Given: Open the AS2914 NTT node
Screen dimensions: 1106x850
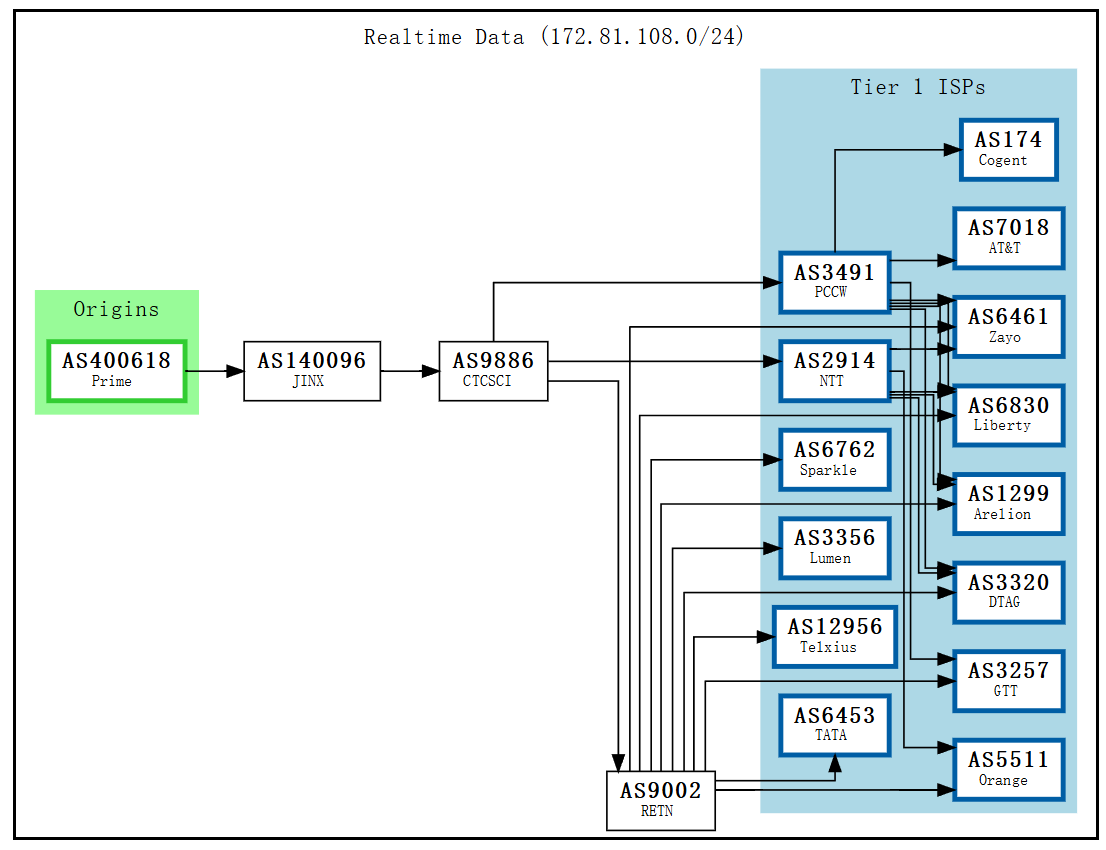Looking at the screenshot, I should click(834, 370).
